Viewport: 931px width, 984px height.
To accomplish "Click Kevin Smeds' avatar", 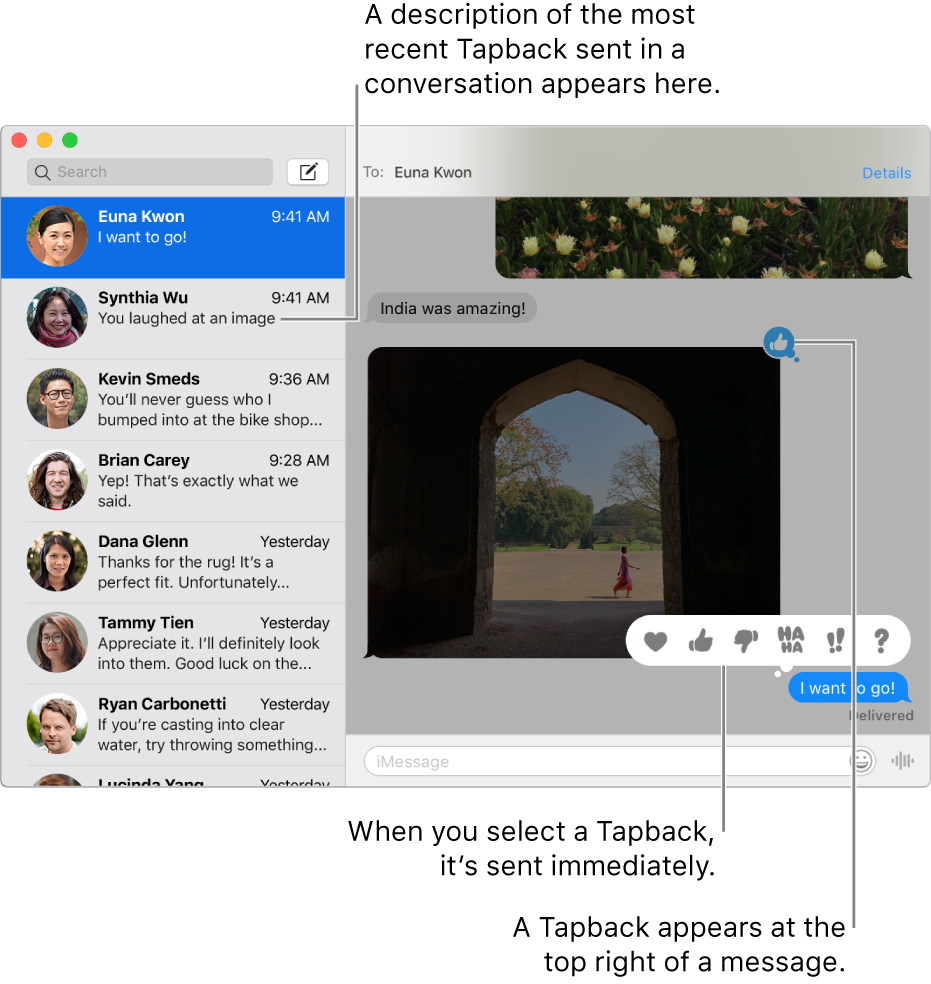I will pyautogui.click(x=57, y=398).
